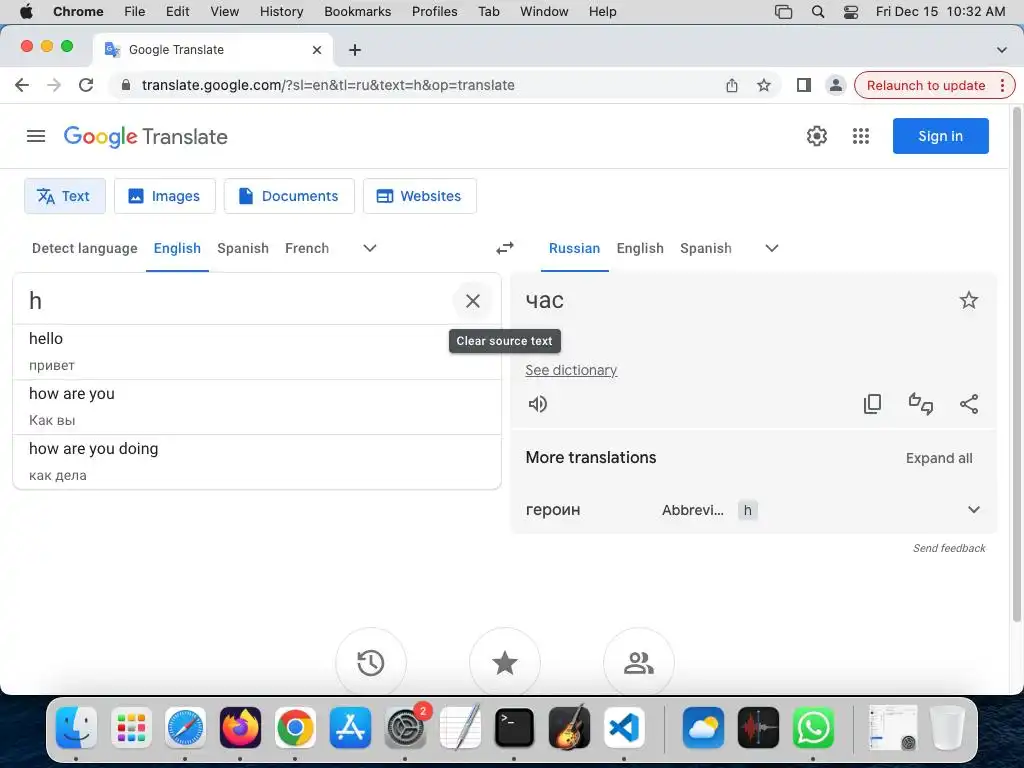Select Spanish as target language

pos(706,248)
